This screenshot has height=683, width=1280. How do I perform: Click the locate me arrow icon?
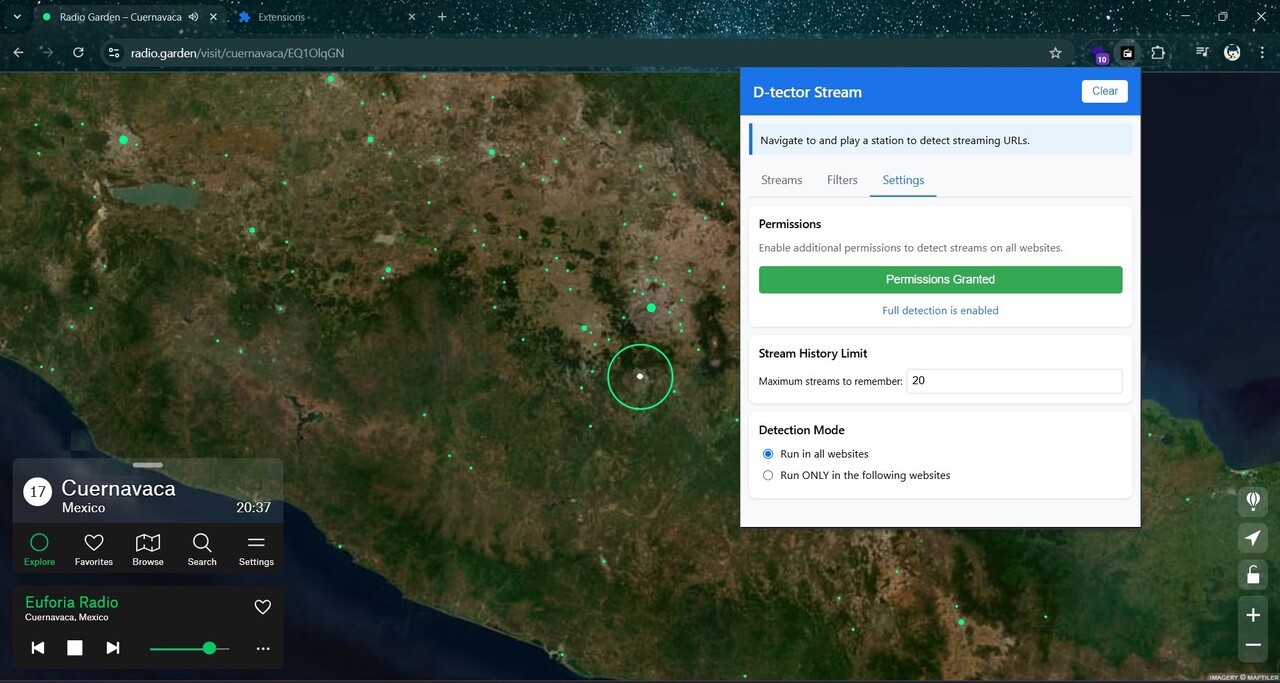coord(1252,538)
